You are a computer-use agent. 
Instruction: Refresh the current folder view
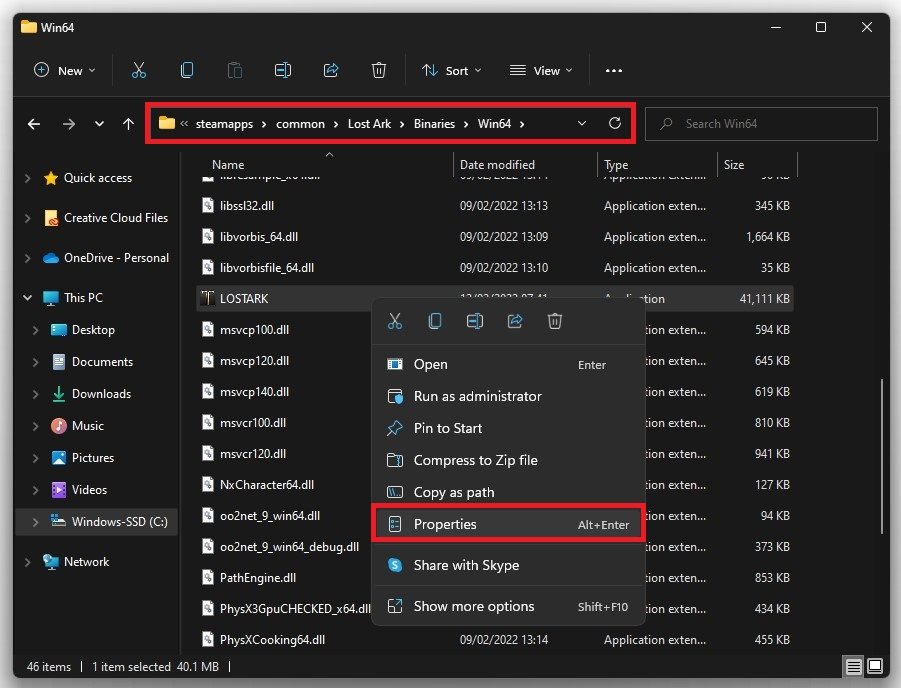615,124
